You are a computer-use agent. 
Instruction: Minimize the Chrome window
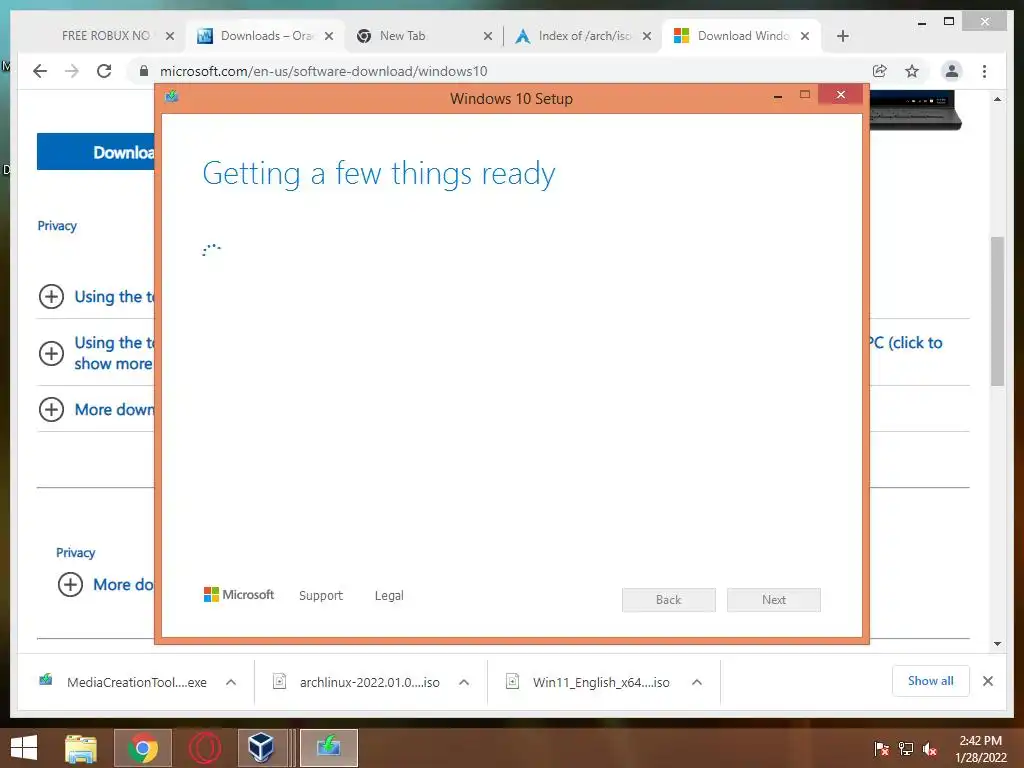click(x=922, y=23)
